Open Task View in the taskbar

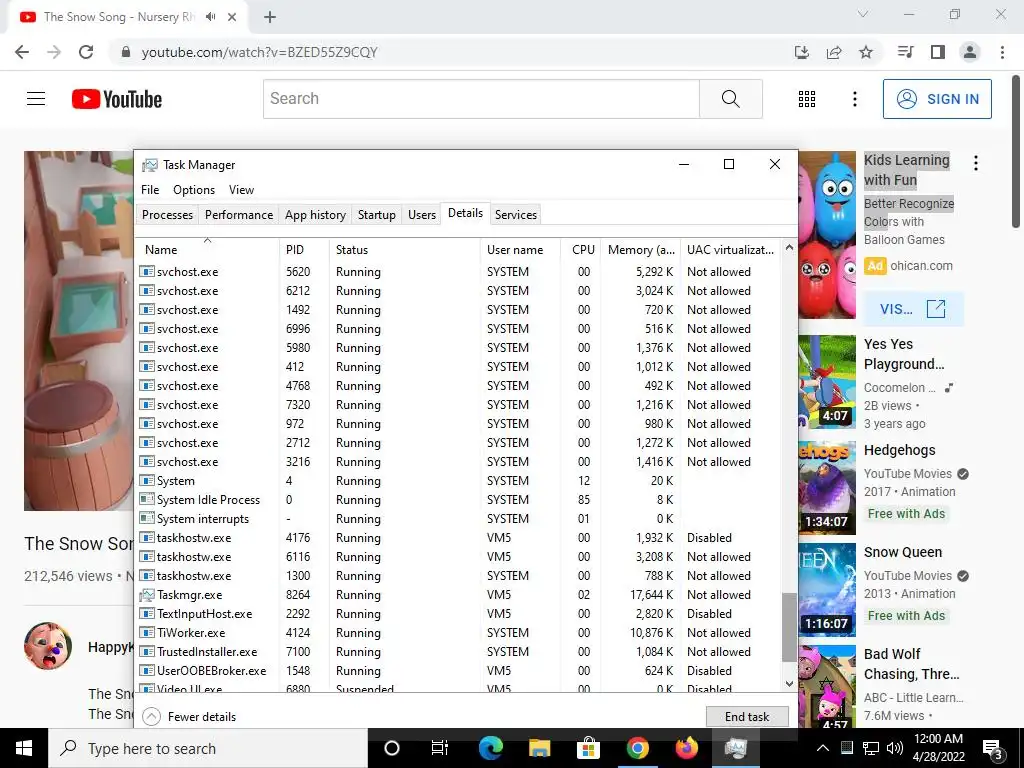(440, 748)
